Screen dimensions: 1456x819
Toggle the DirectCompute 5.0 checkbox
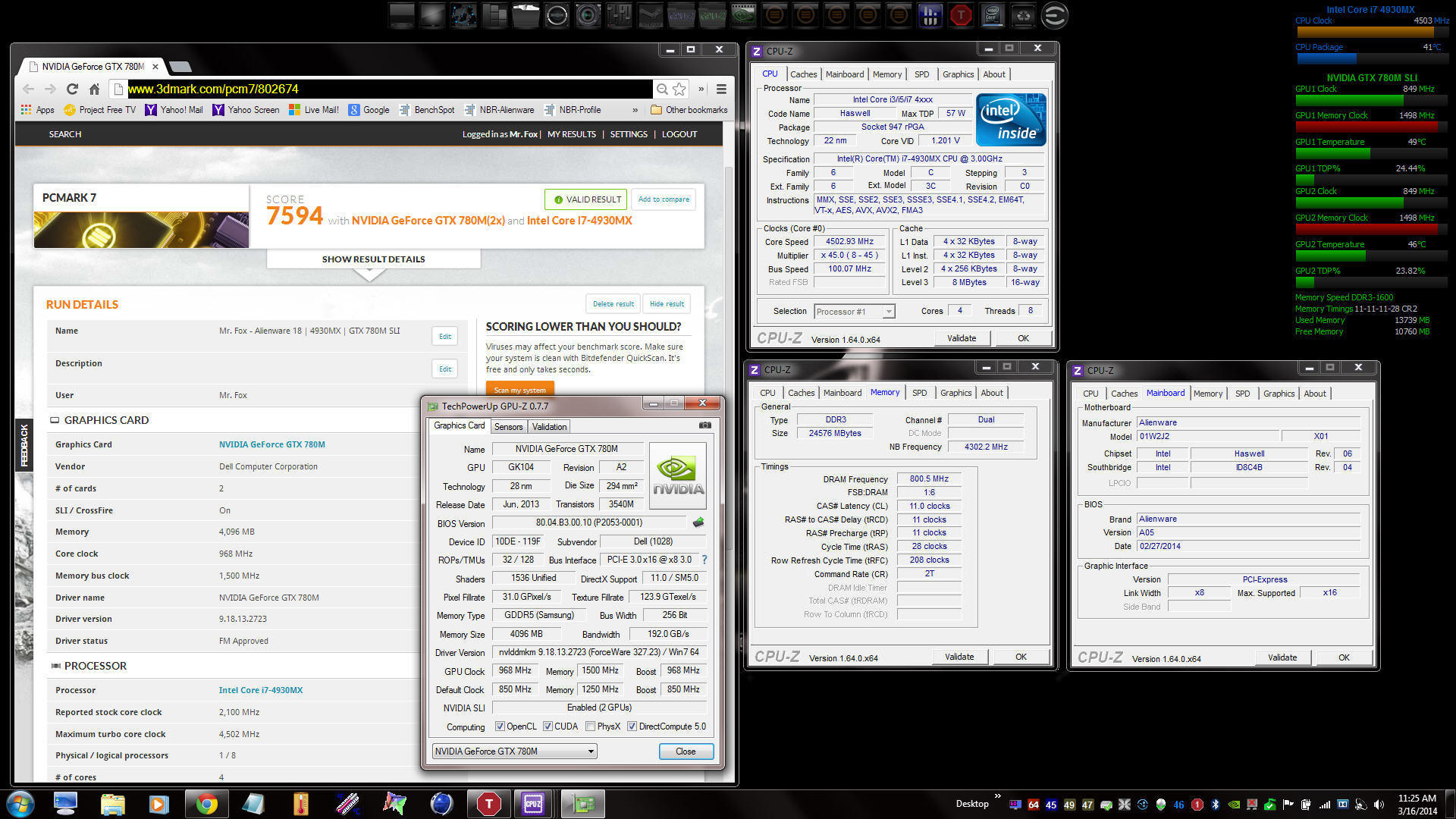(632, 726)
